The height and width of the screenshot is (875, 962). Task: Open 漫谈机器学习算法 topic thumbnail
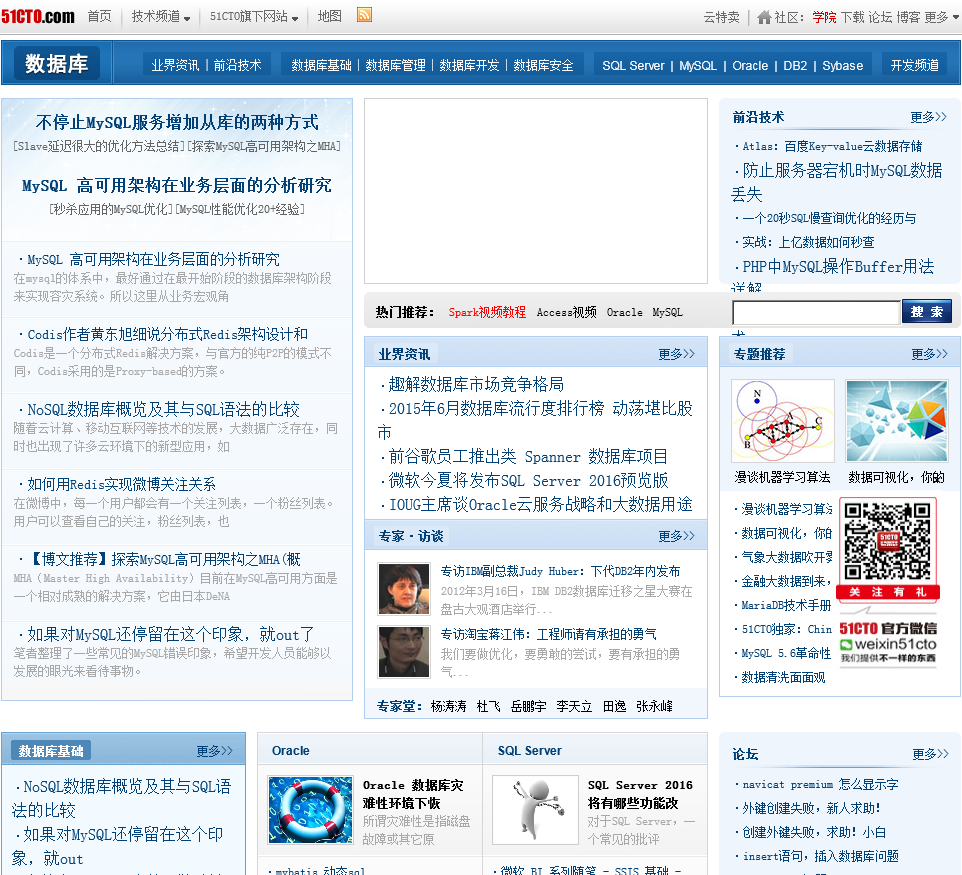(x=783, y=420)
